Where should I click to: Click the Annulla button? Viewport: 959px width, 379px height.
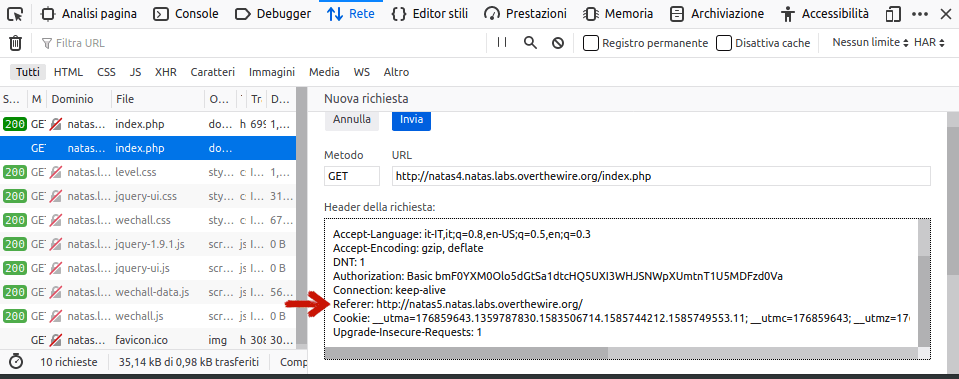pos(352,119)
